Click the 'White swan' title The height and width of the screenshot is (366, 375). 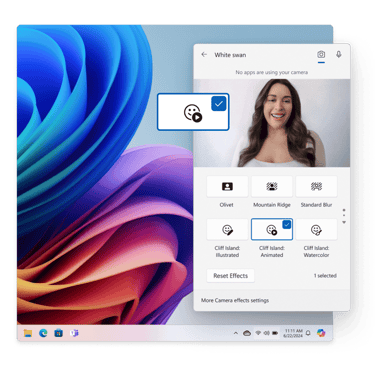point(230,55)
